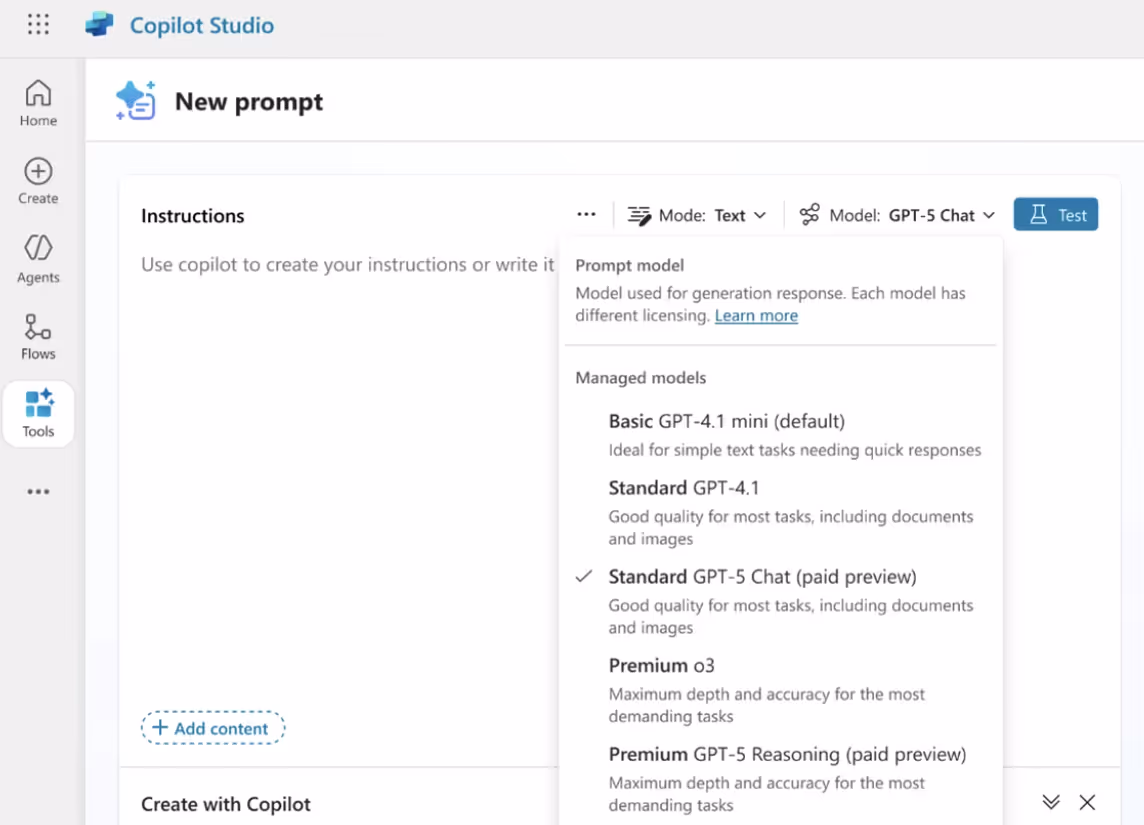Go to Home in sidebar
The width and height of the screenshot is (1144, 825).
(38, 103)
